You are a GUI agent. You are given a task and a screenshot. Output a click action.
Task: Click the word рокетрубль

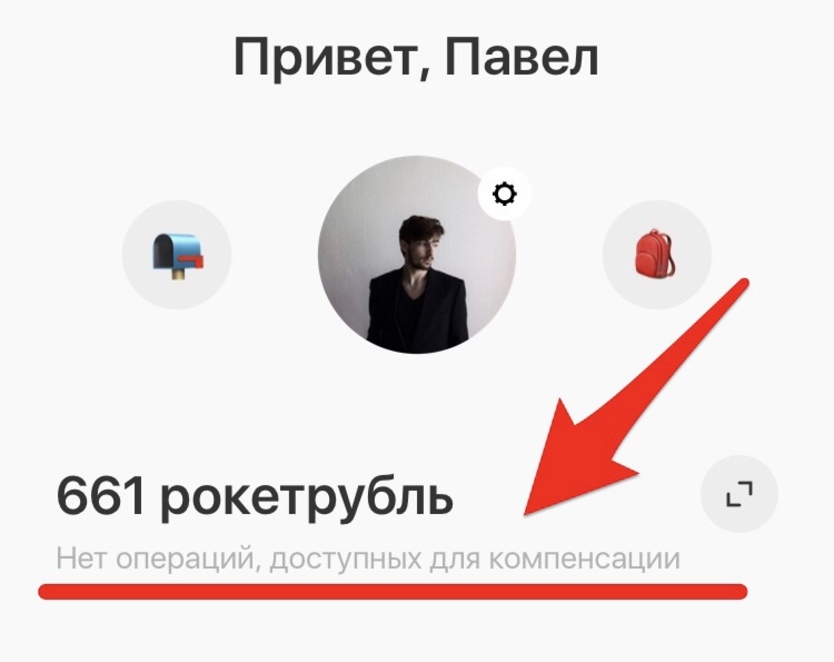click(x=306, y=499)
